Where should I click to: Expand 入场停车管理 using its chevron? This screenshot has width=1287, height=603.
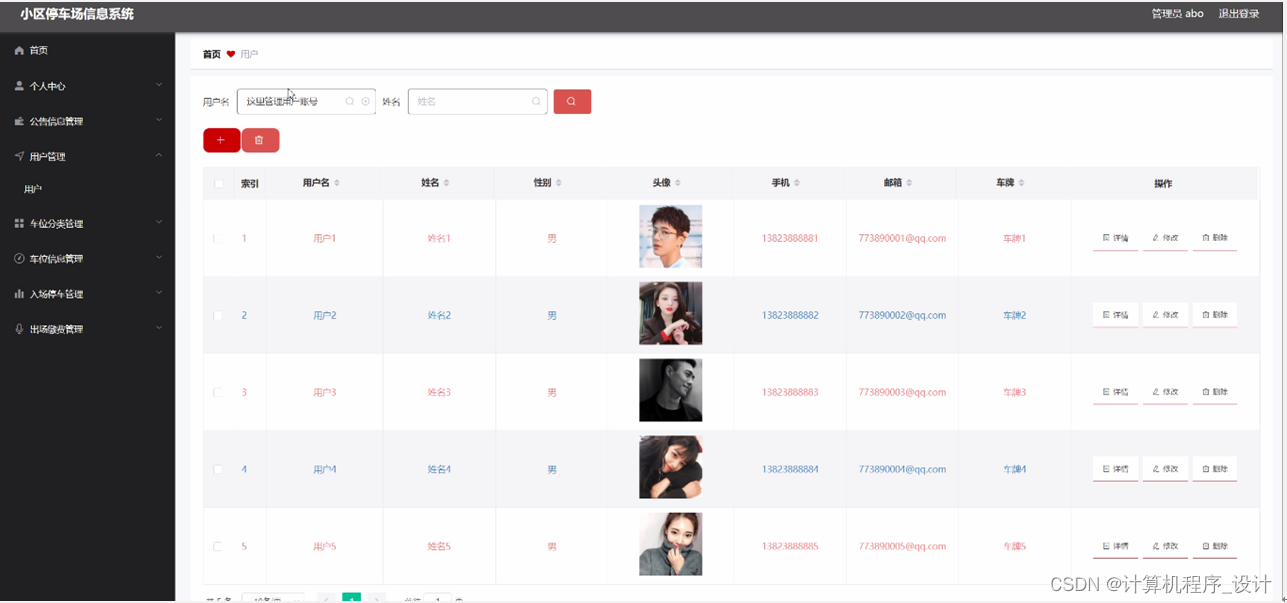tap(159, 293)
